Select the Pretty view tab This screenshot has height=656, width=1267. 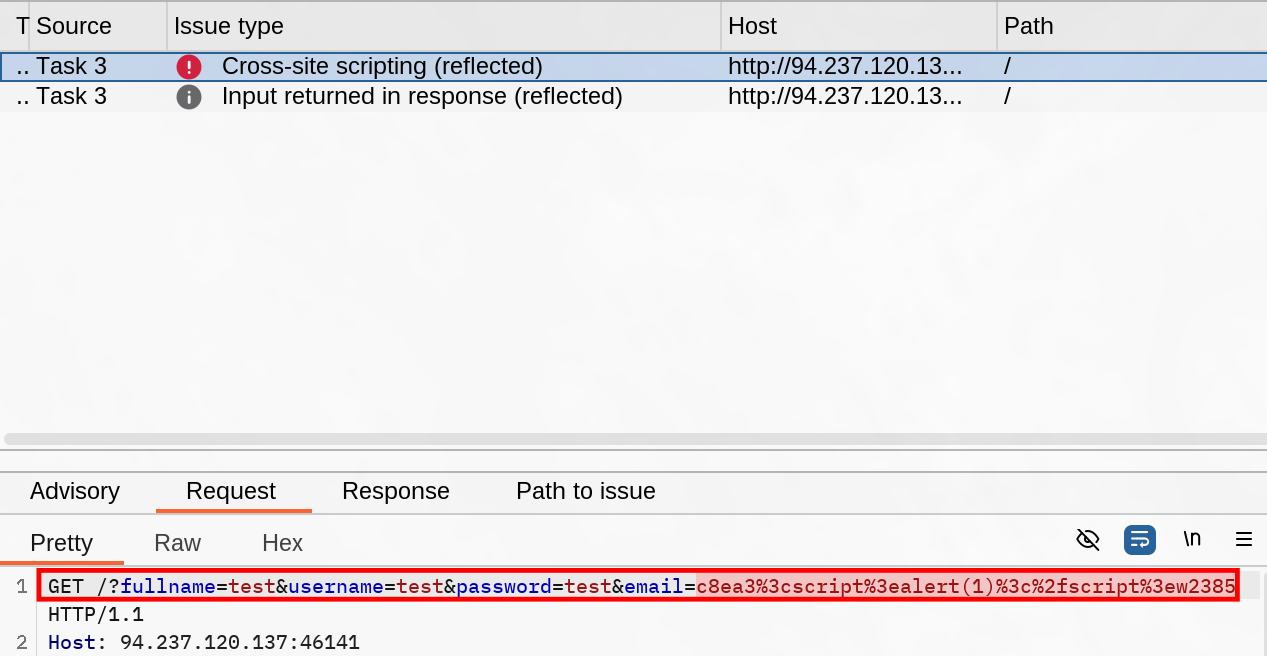click(62, 543)
